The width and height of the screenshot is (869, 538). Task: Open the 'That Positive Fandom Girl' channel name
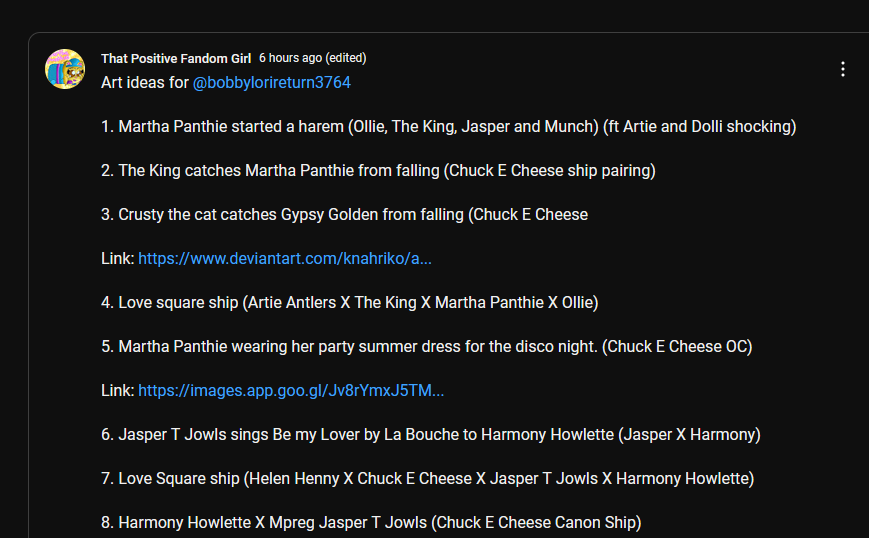tap(176, 59)
